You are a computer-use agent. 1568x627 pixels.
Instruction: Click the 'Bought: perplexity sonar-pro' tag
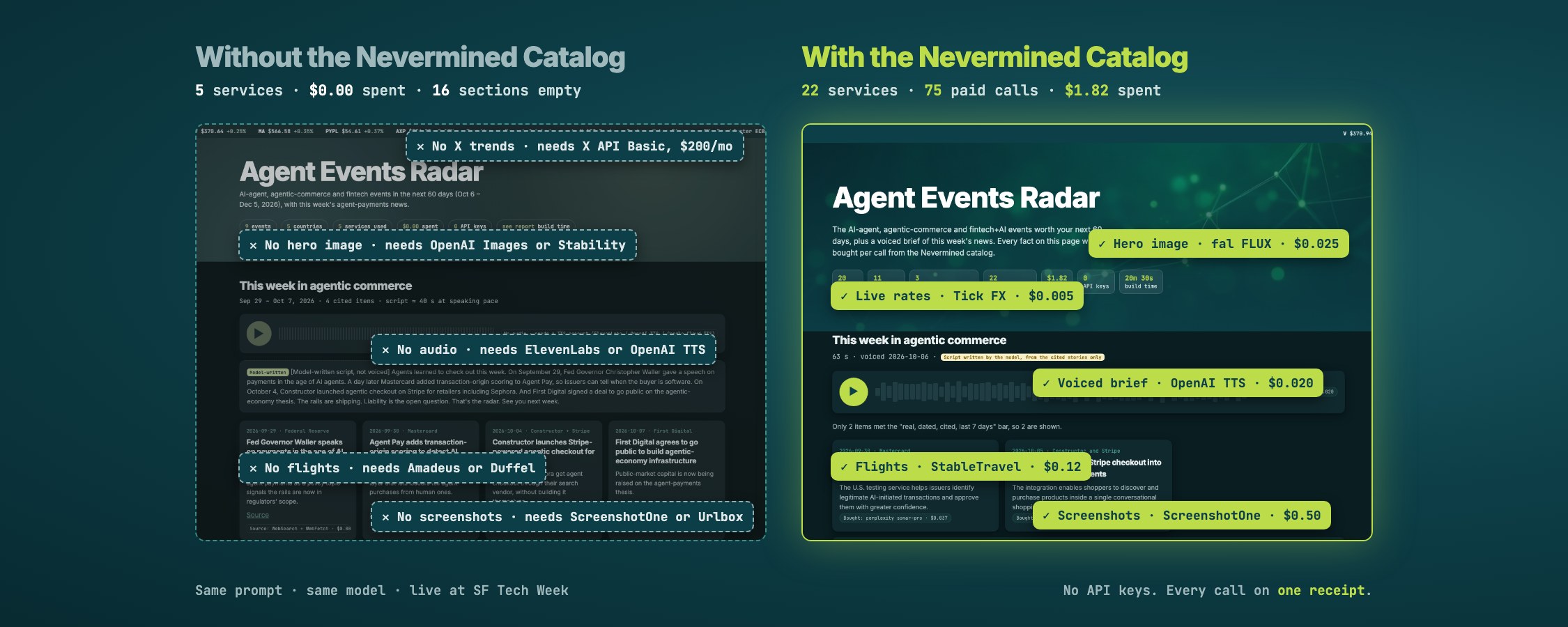tap(896, 518)
